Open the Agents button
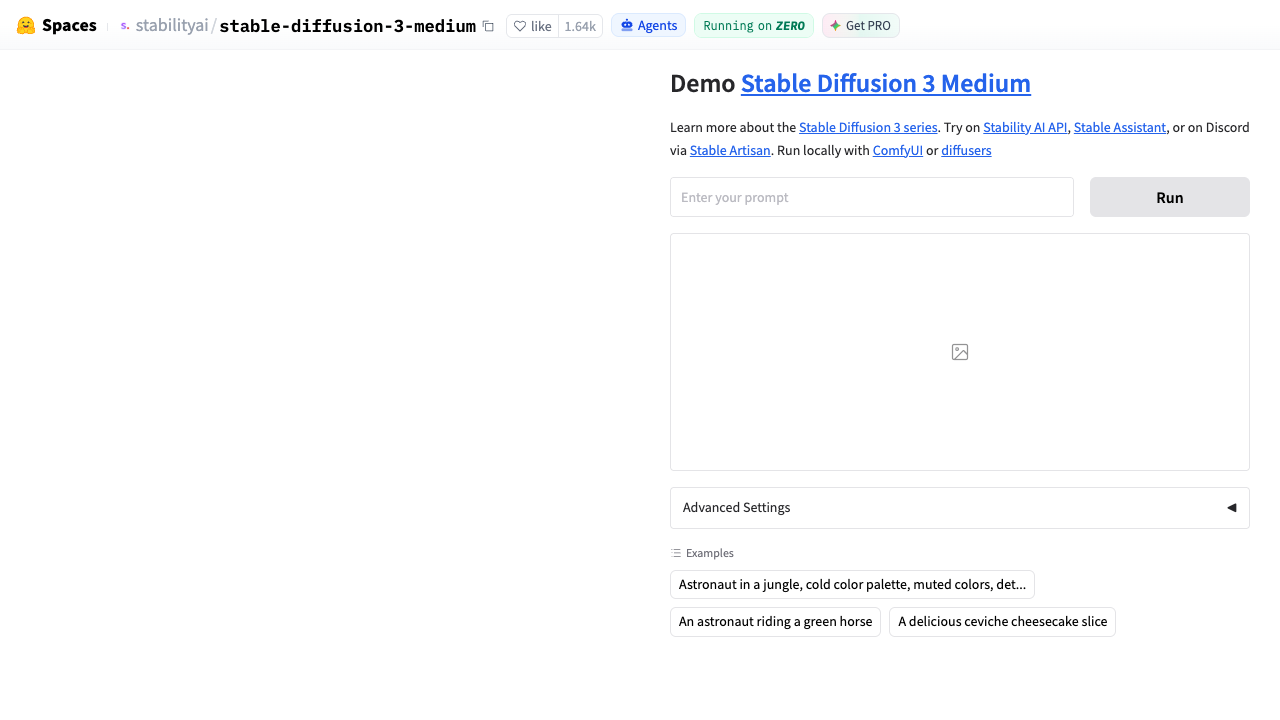The width and height of the screenshot is (1280, 720). click(648, 26)
